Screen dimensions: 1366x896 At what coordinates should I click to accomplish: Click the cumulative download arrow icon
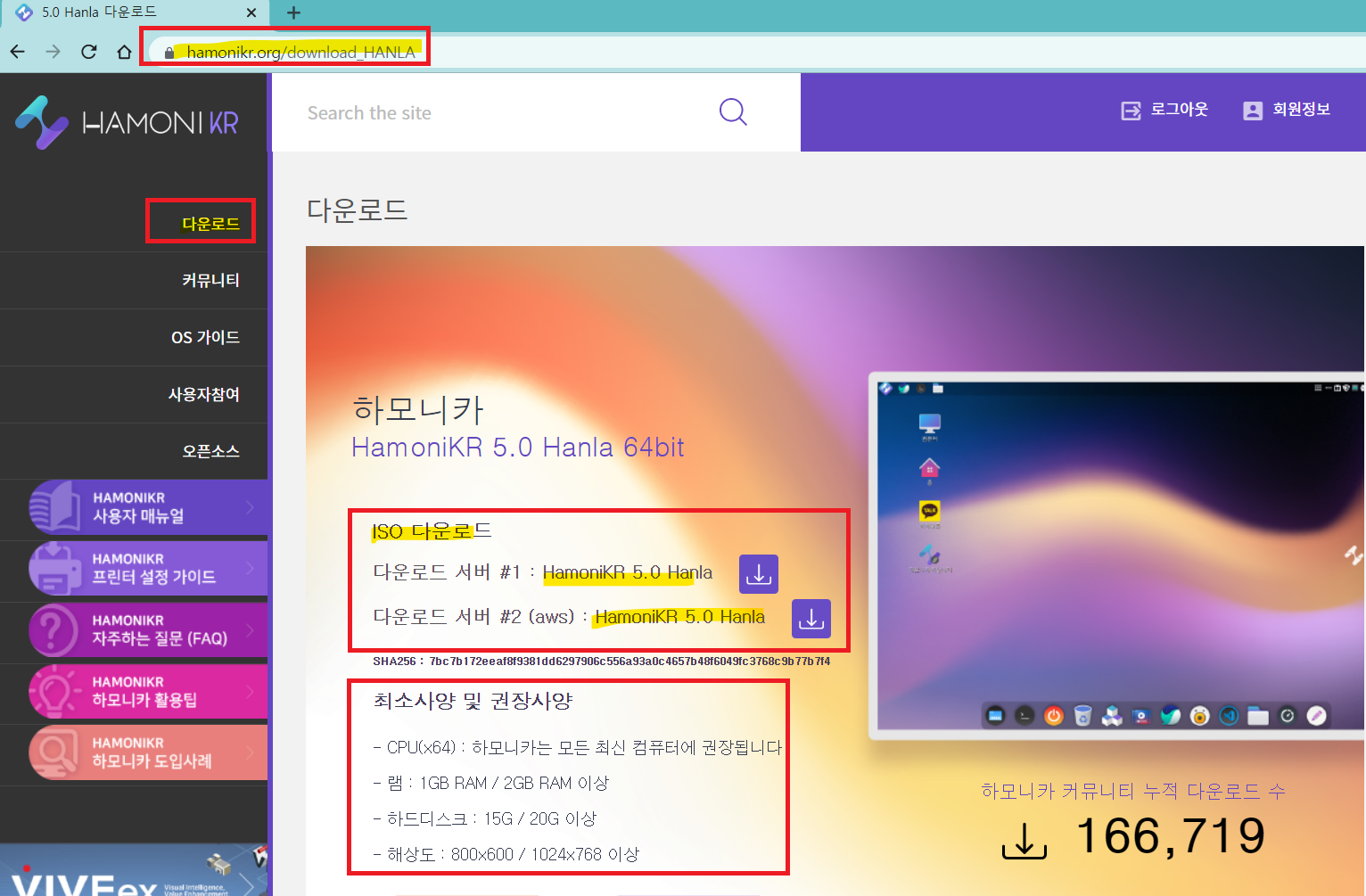pyautogui.click(x=1024, y=840)
